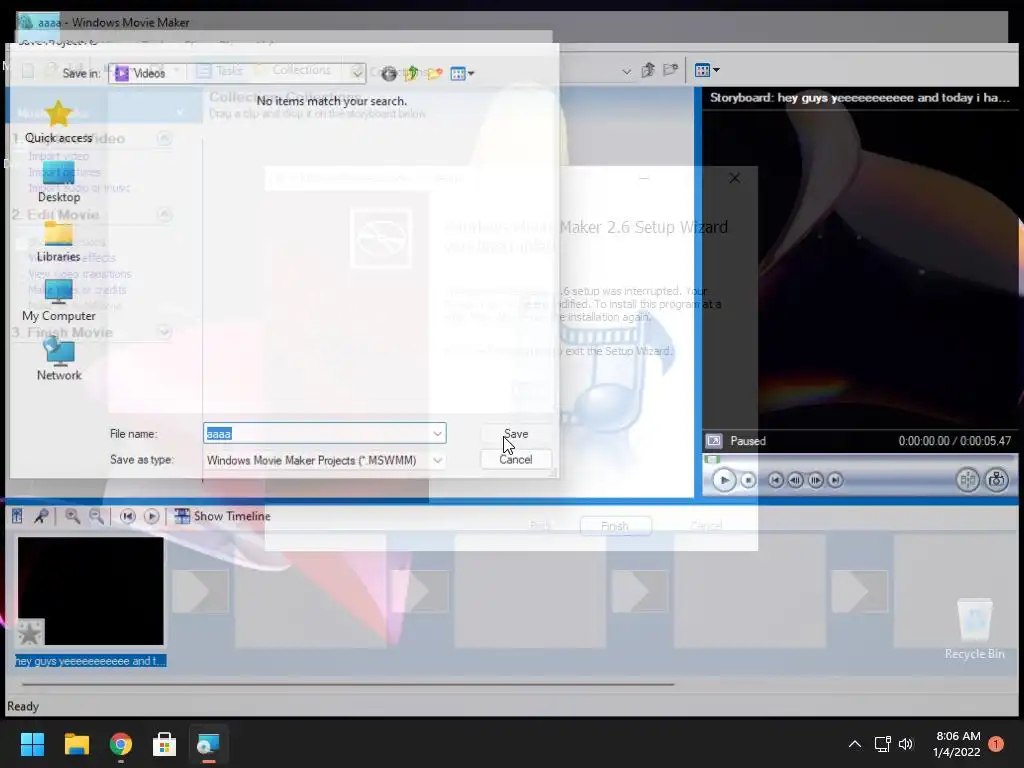This screenshot has height=768, width=1024.
Task: Click Cancel in the Save Project dialog
Action: point(516,459)
